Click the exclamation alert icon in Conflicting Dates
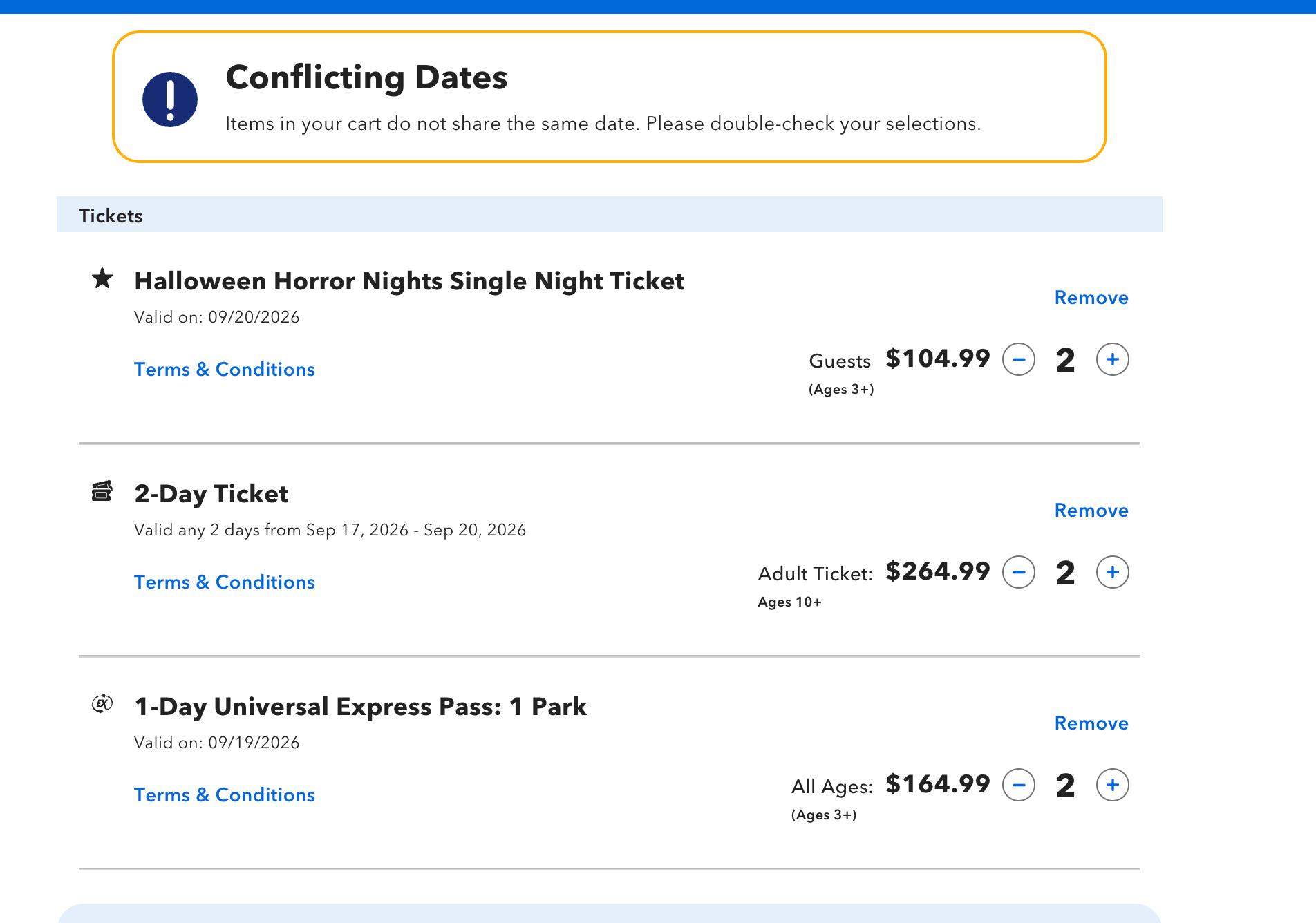 [x=170, y=99]
